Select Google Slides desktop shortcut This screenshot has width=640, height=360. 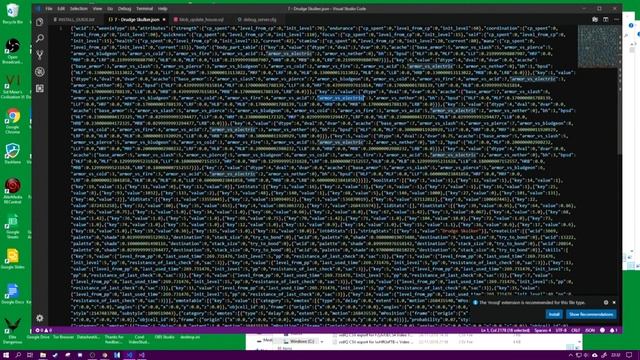click(13, 258)
